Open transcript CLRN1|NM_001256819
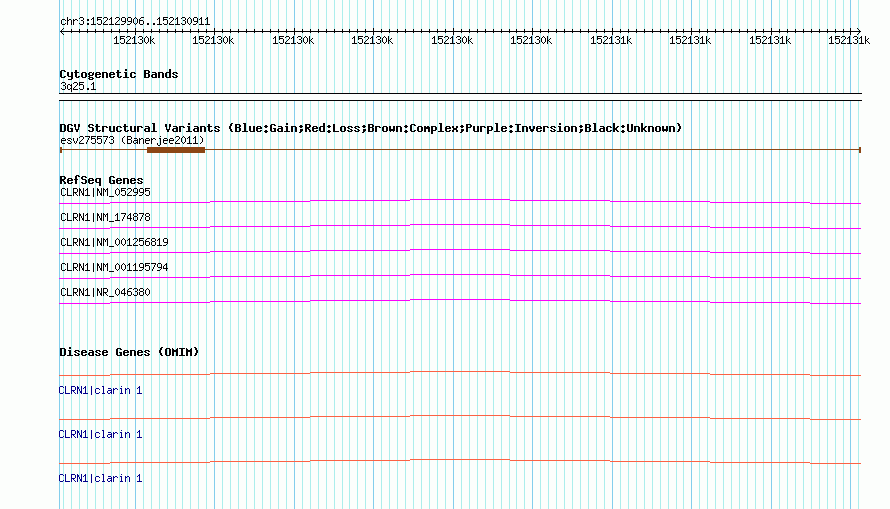This screenshot has width=890, height=509. [114, 242]
